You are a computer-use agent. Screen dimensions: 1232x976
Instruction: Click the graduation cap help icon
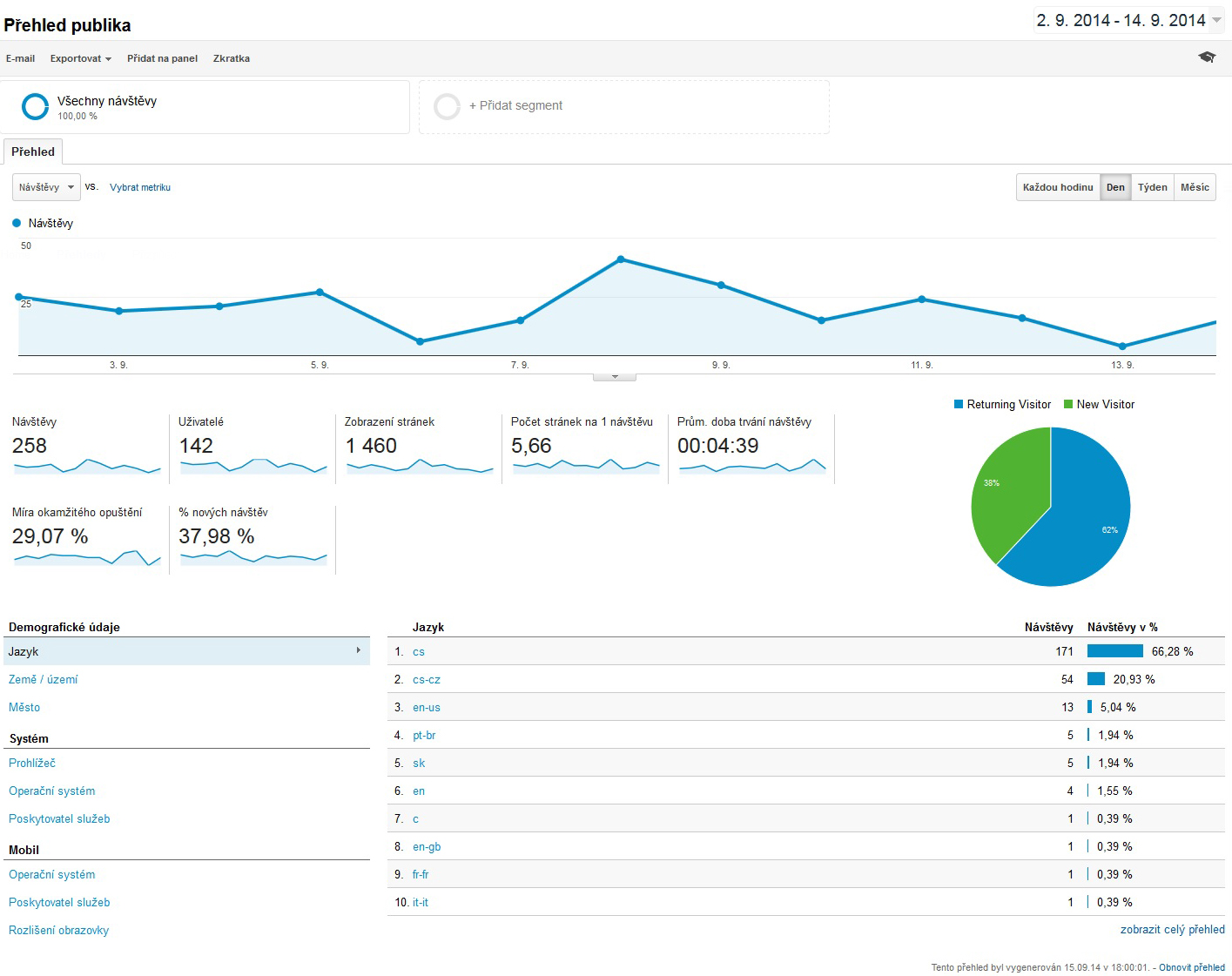(1207, 57)
